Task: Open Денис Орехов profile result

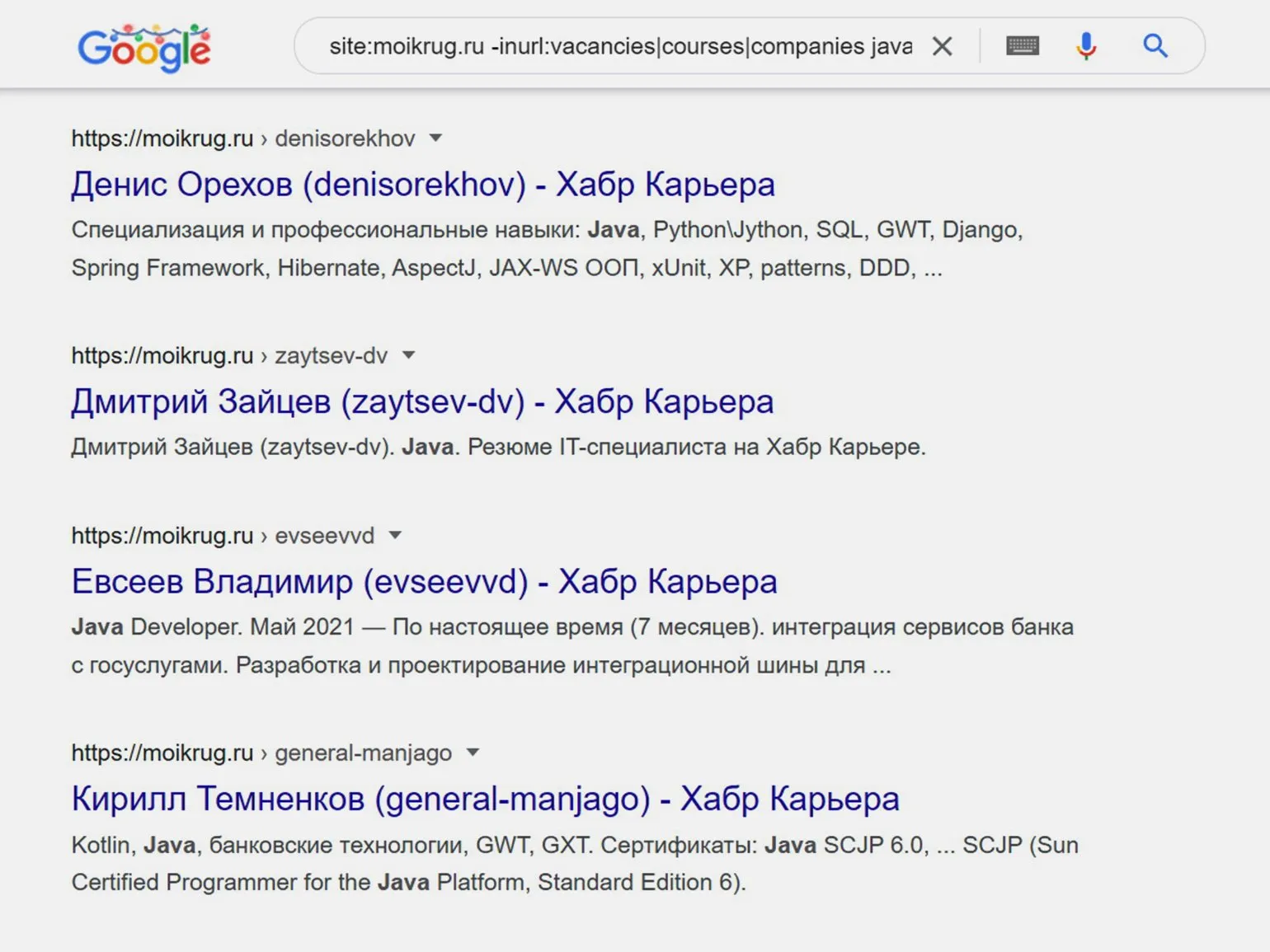Action: [422, 185]
